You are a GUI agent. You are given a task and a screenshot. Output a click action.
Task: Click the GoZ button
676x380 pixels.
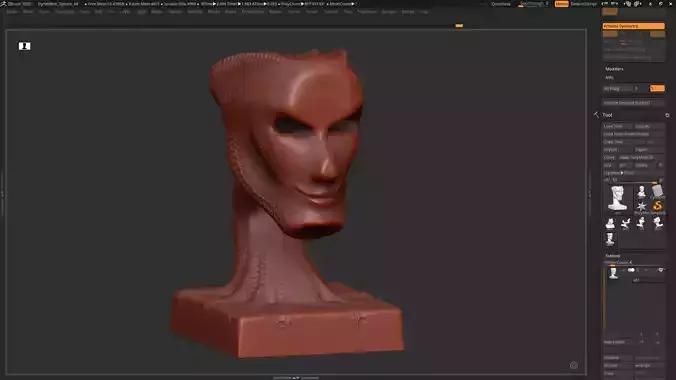pyautogui.click(x=609, y=165)
